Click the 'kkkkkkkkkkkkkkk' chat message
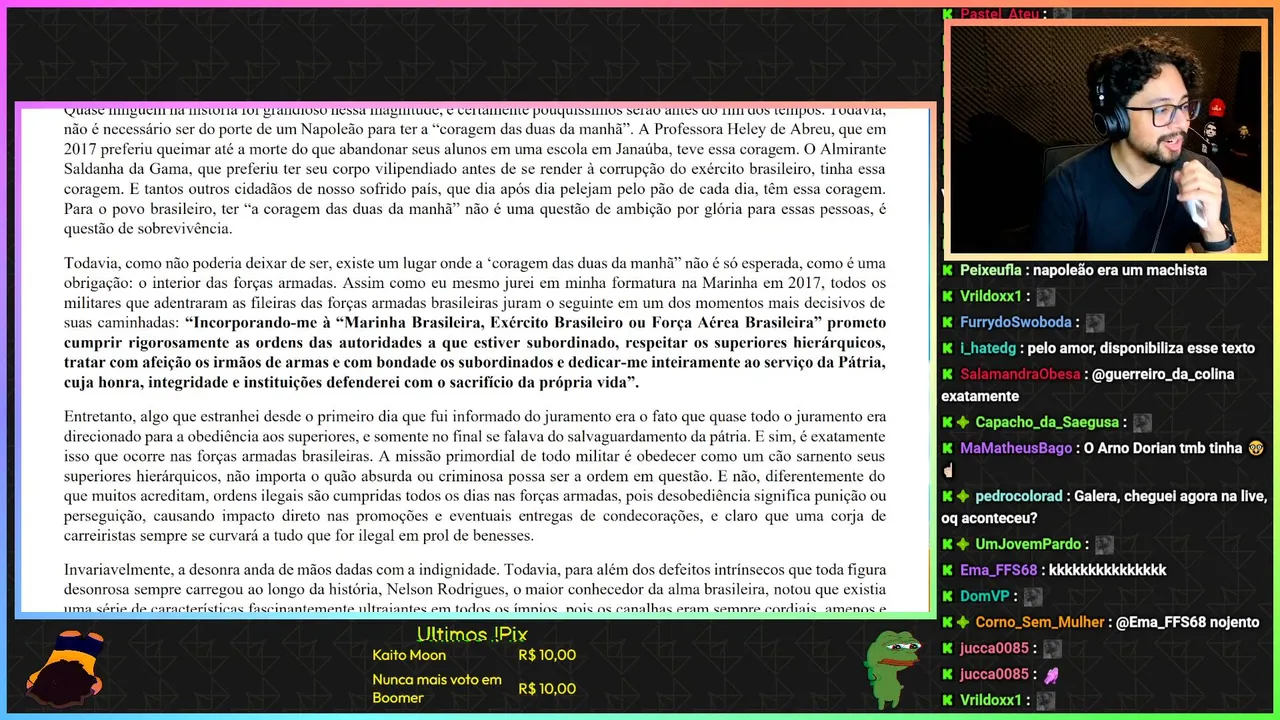Screen dimensions: 1280x720 pos(1107,571)
